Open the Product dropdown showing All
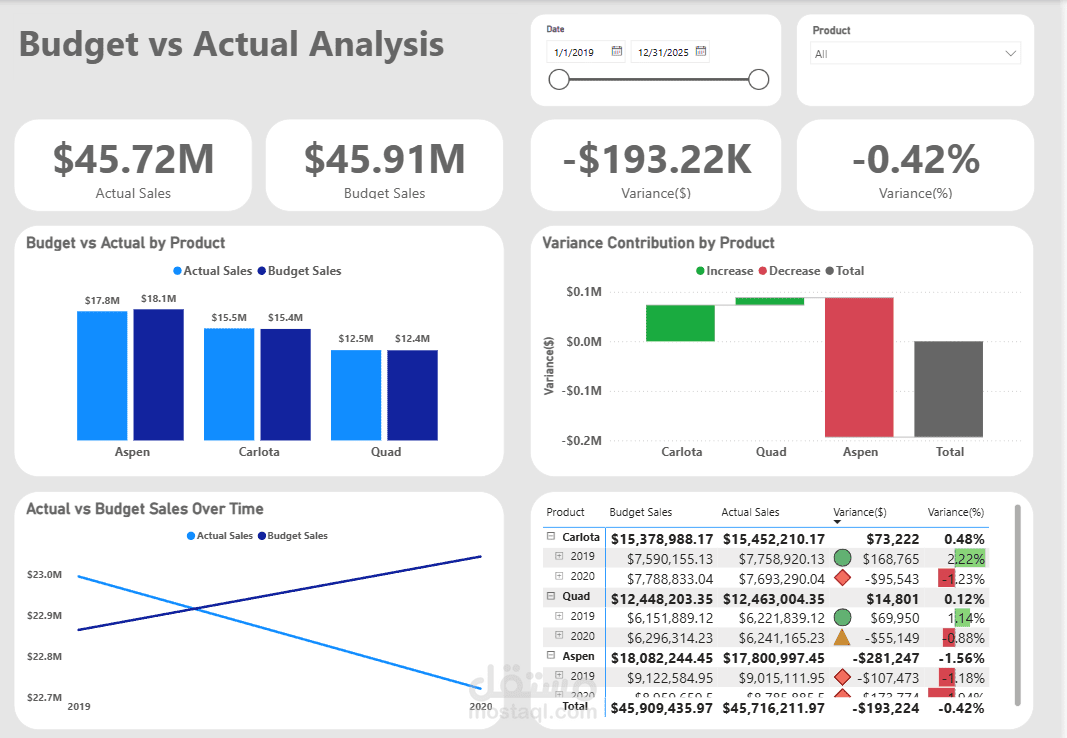 pyautogui.click(x=915, y=54)
